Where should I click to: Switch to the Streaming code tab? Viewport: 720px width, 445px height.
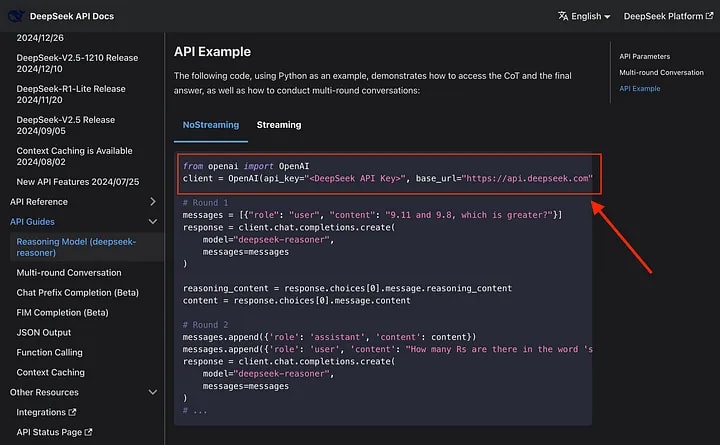point(279,125)
